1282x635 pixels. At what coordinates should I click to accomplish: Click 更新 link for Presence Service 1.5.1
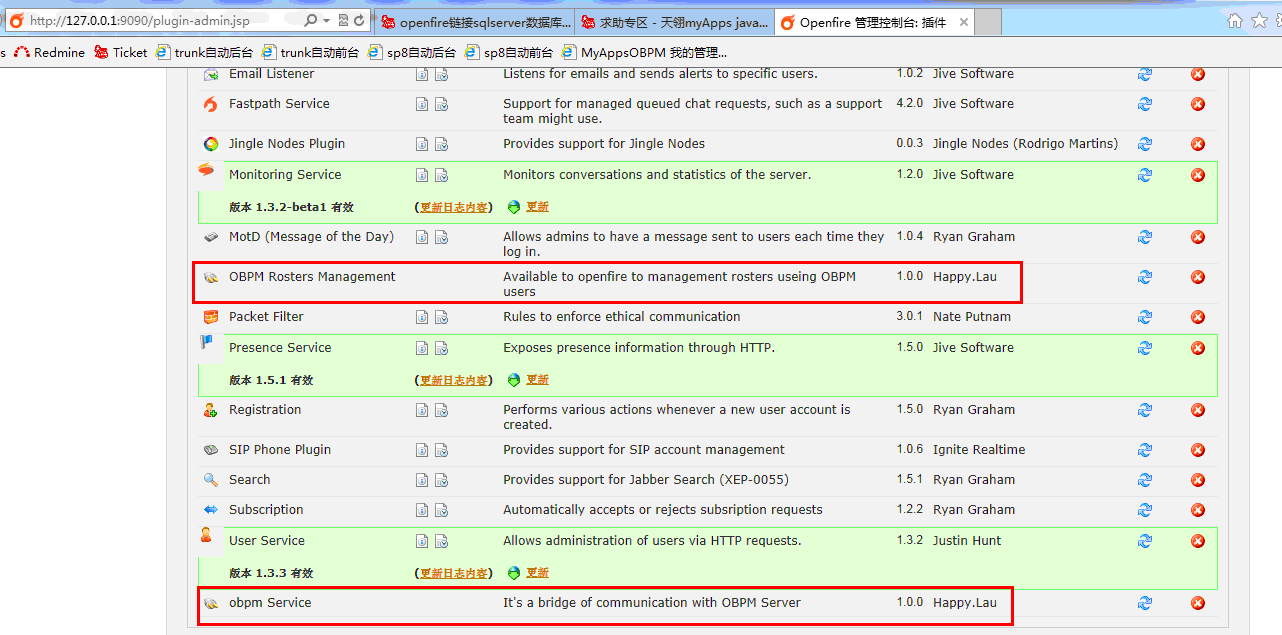[537, 380]
